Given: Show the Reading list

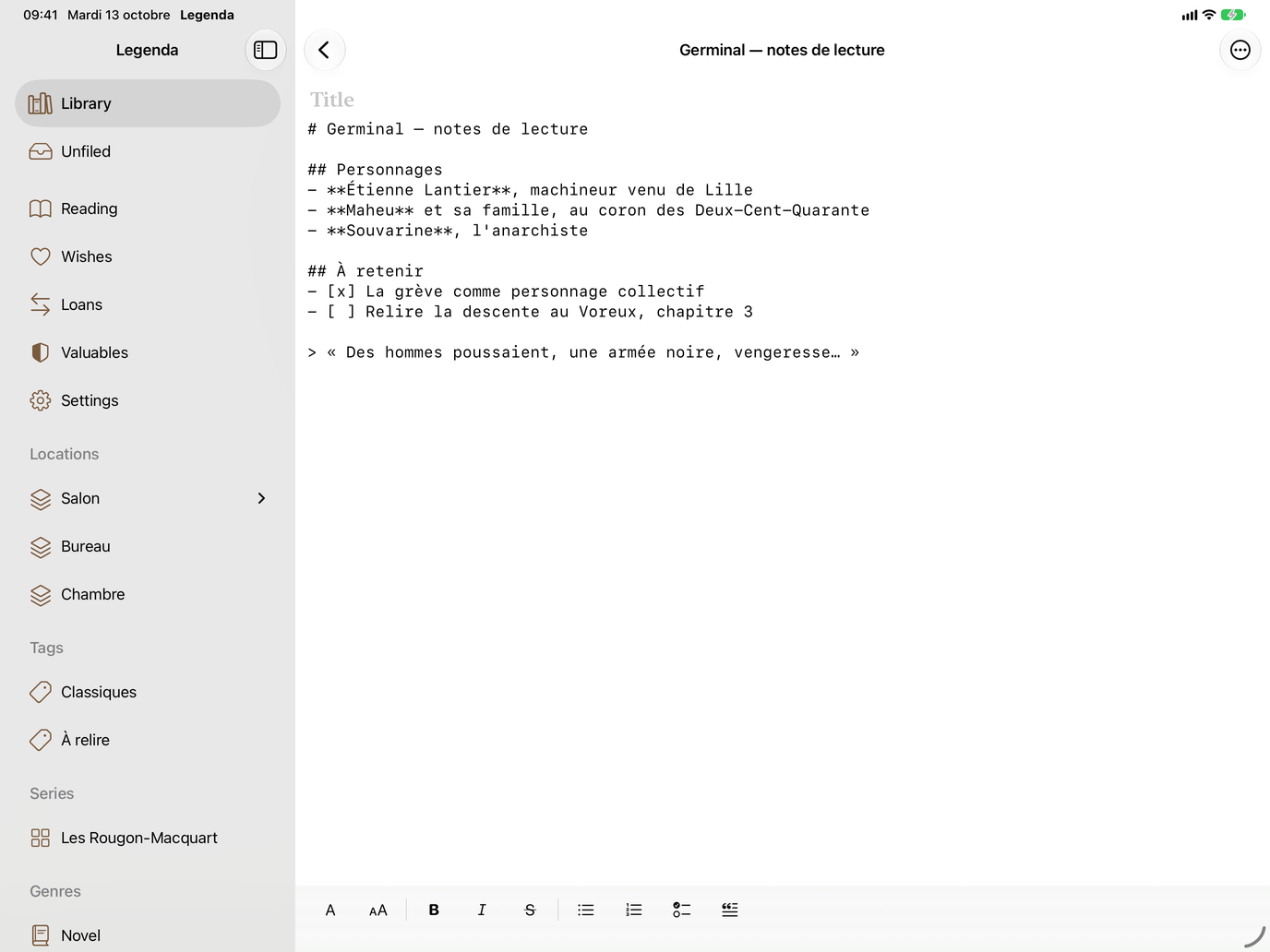Looking at the screenshot, I should [148, 208].
